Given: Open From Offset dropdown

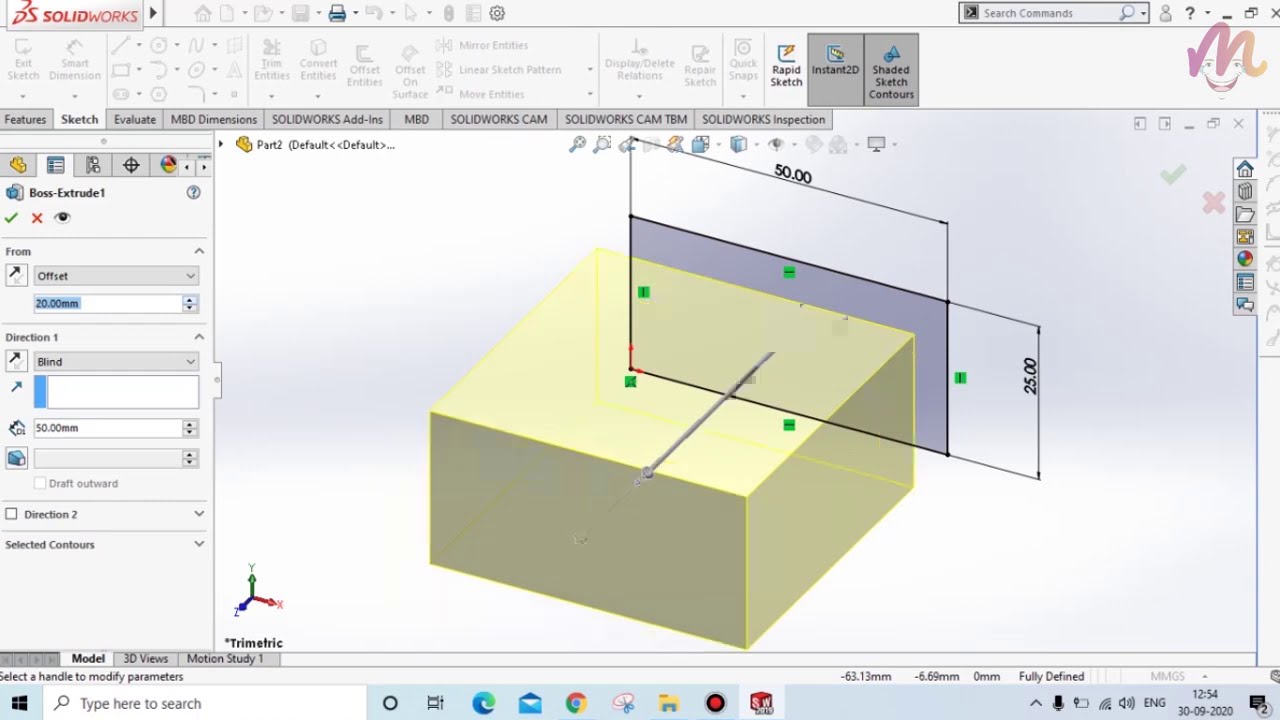Looking at the screenshot, I should 116,276.
